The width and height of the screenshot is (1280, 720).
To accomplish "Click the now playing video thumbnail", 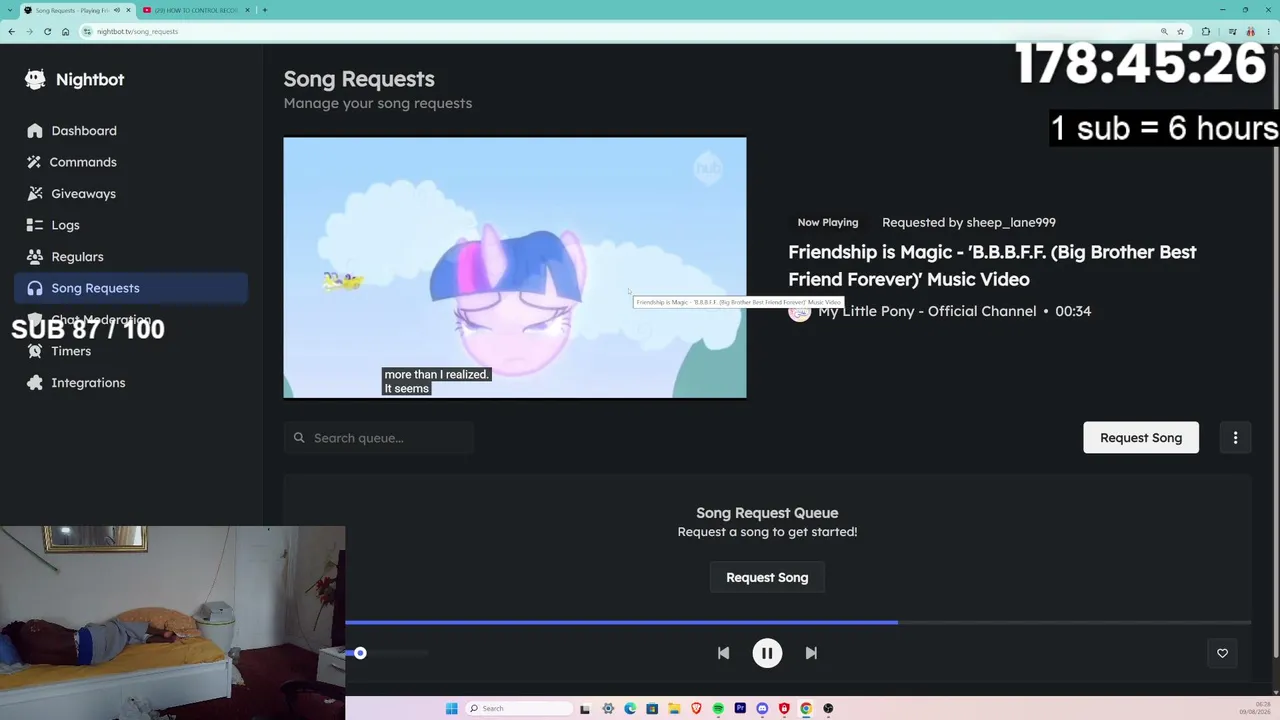I will coord(515,268).
